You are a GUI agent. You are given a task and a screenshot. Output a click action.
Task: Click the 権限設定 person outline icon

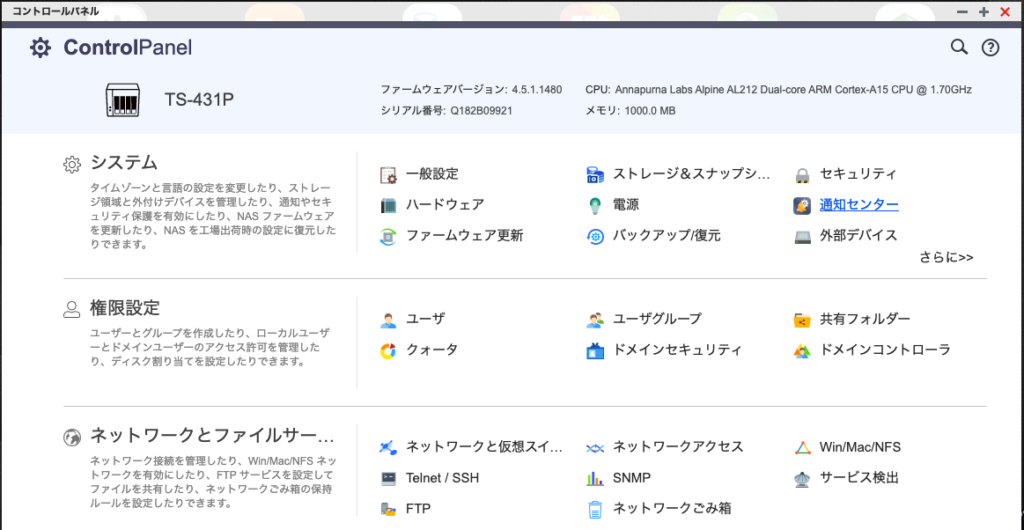[x=71, y=309]
